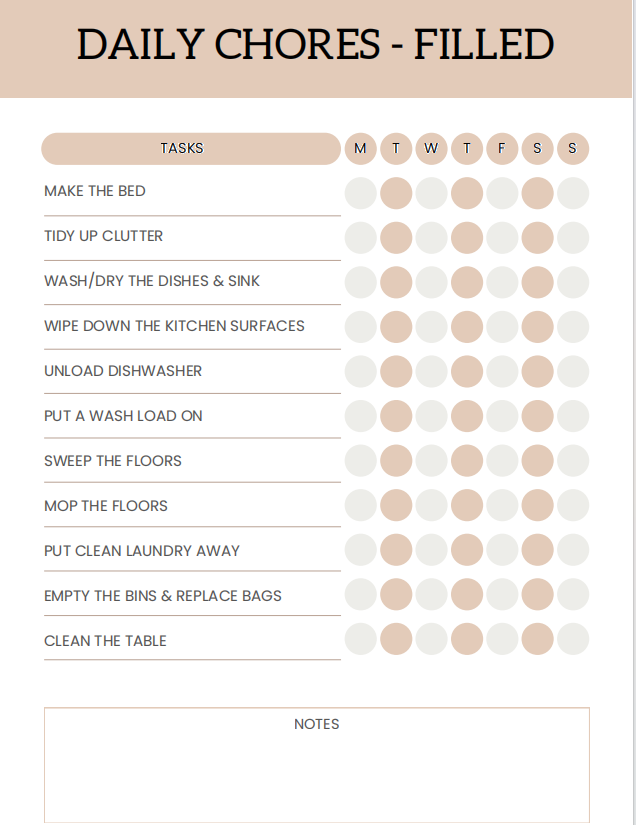Viewport: 636px width, 825px height.
Task: Check Monday circle for Make the Bed
Action: click(360, 193)
